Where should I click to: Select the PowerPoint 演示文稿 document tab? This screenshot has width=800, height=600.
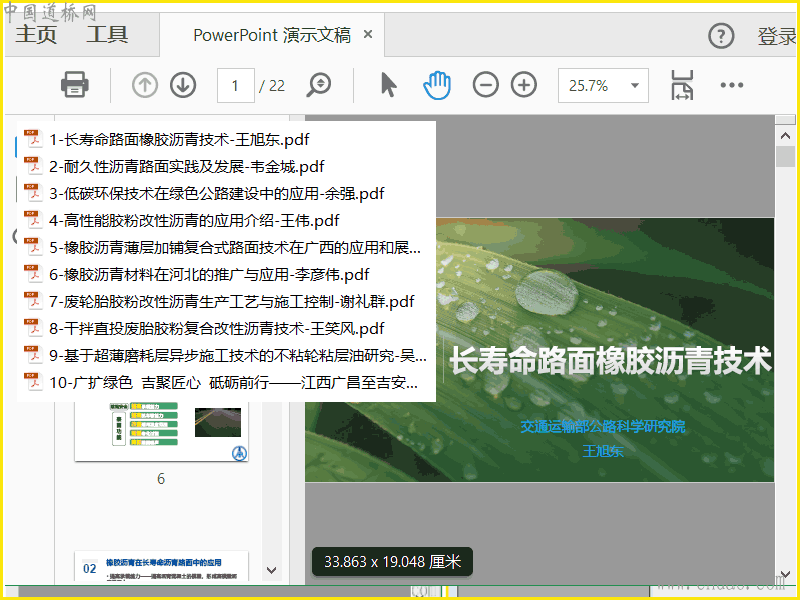pos(272,35)
